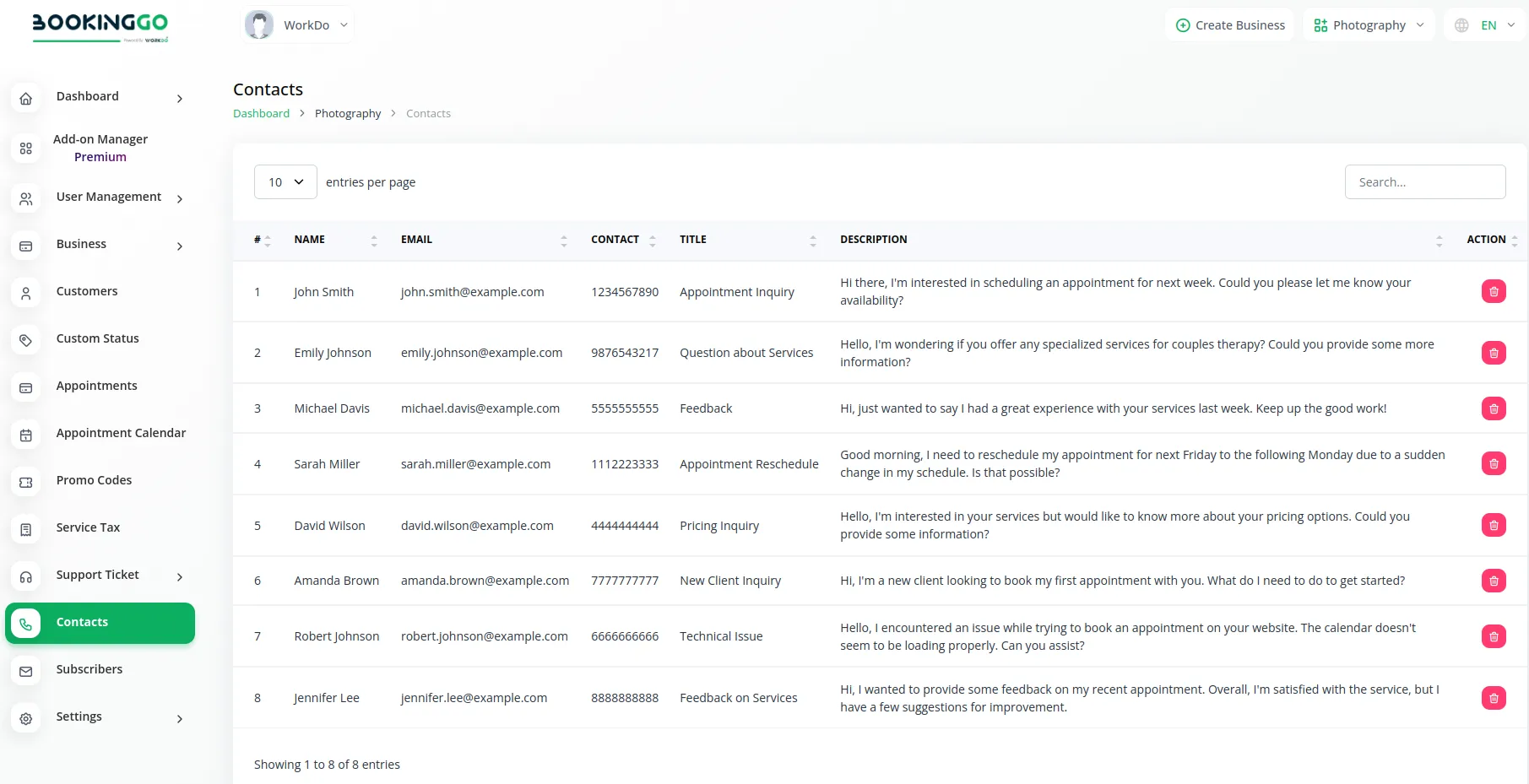Remove Jennifer Lee's contact entry
Image resolution: width=1529 pixels, height=784 pixels.
click(1493, 698)
